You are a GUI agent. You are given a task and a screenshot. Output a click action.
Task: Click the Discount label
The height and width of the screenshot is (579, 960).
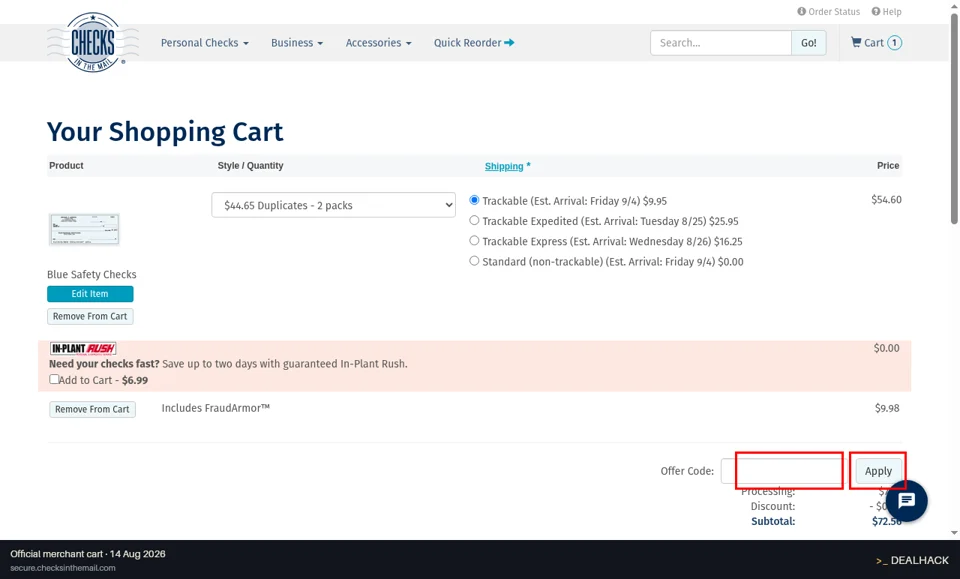pos(773,506)
